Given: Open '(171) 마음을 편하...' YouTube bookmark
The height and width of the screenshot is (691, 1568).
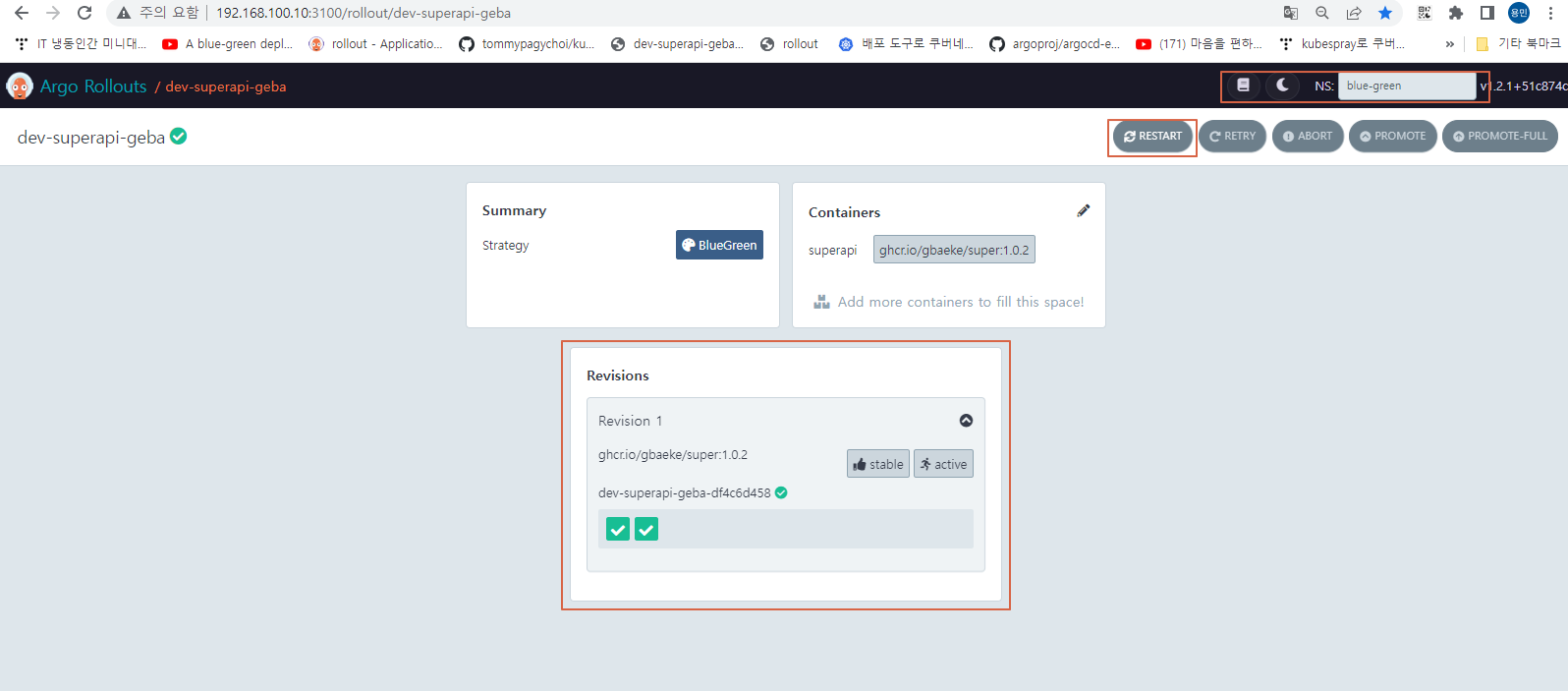Looking at the screenshot, I should pos(1199,44).
